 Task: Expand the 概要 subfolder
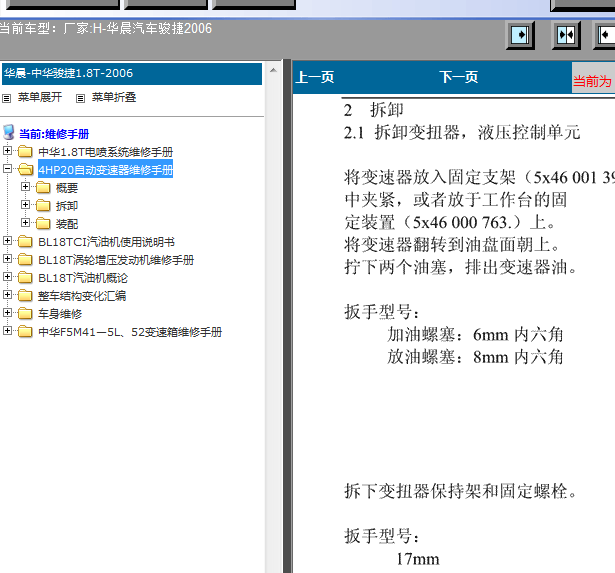coord(25,187)
